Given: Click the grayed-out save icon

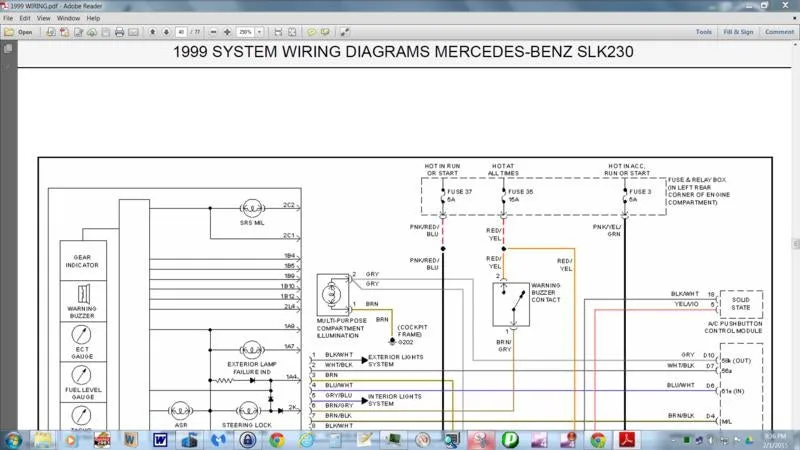Looking at the screenshot, I should [106, 32].
